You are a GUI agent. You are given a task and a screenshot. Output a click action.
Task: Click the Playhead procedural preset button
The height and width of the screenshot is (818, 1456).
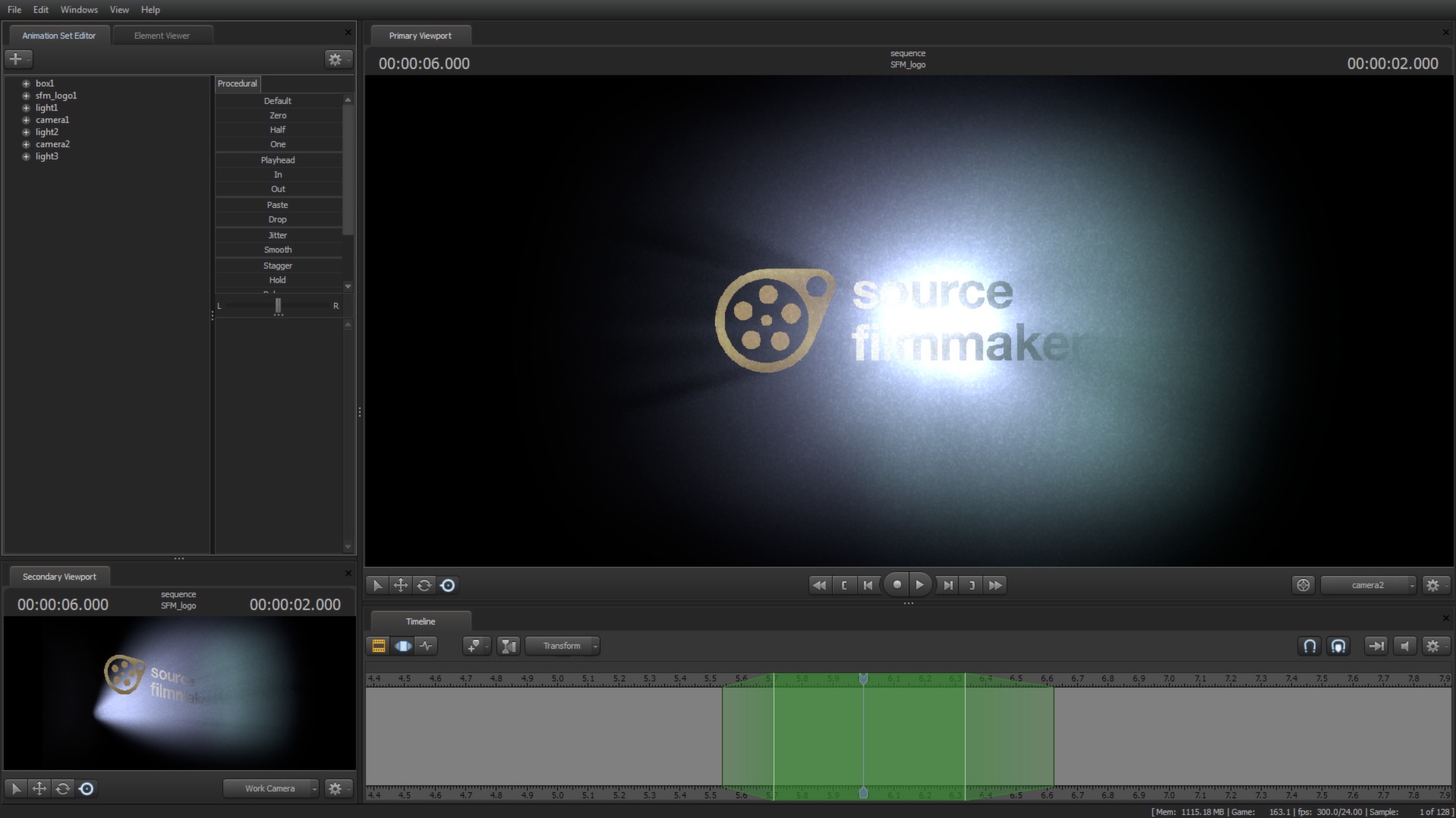(x=278, y=159)
